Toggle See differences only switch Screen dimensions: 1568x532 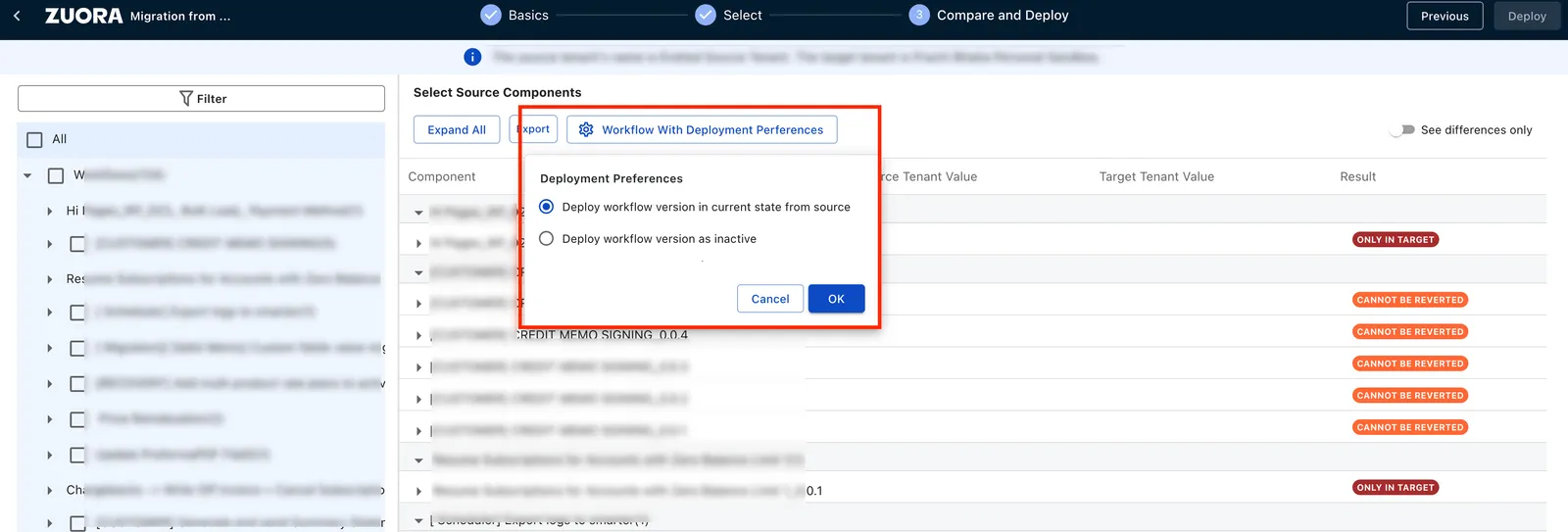pyautogui.click(x=1402, y=129)
